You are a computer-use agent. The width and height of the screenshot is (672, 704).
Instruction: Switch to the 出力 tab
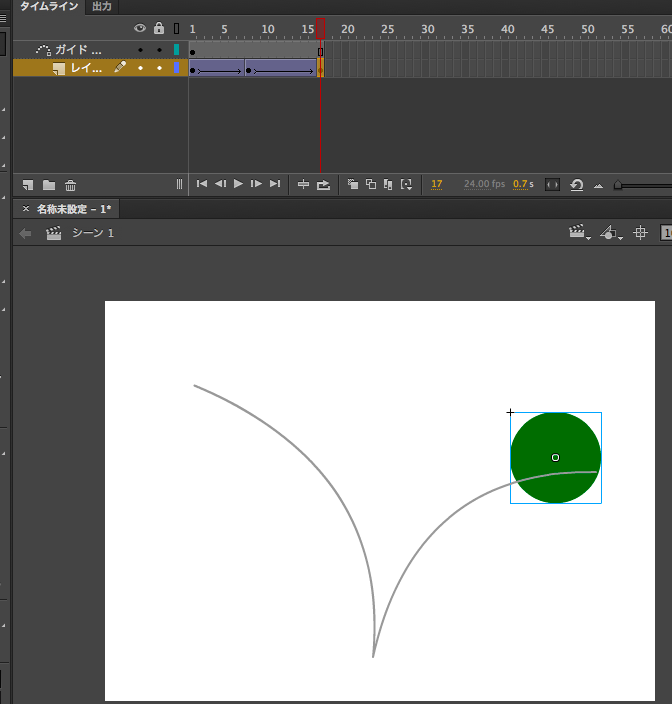point(102,6)
